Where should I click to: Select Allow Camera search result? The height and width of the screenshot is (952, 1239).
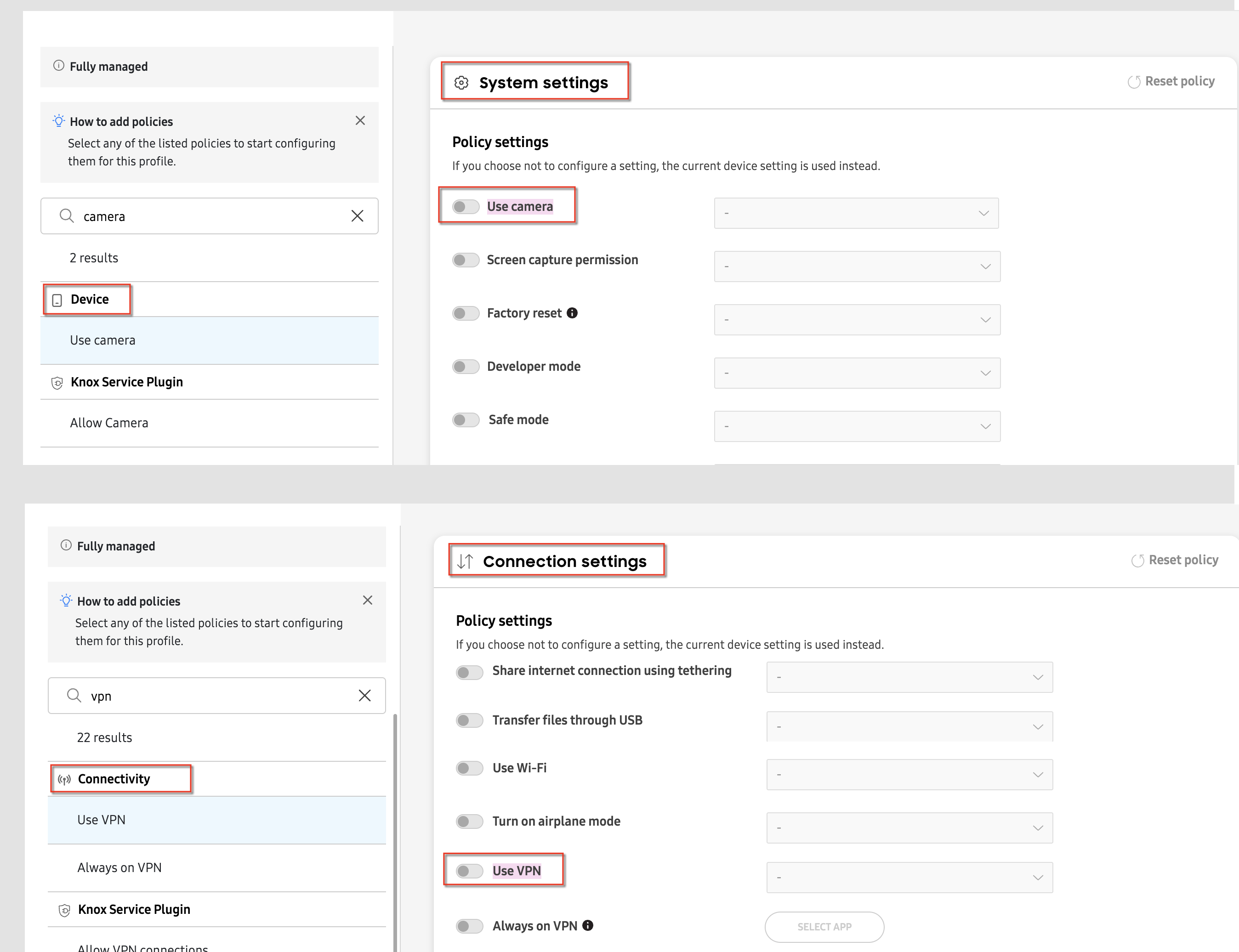pos(209,423)
